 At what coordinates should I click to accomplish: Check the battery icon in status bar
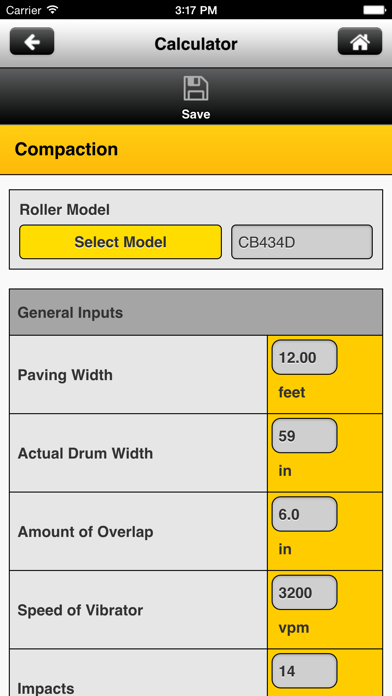coord(374,10)
